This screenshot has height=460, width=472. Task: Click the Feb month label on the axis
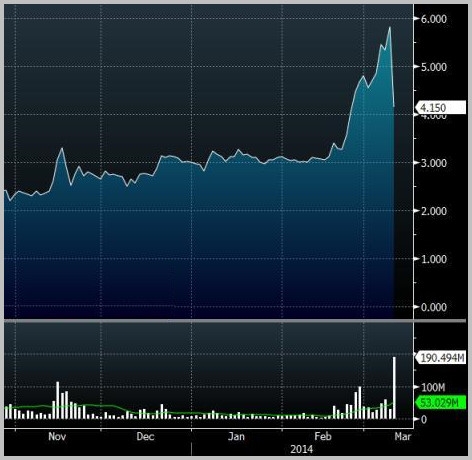(x=323, y=437)
